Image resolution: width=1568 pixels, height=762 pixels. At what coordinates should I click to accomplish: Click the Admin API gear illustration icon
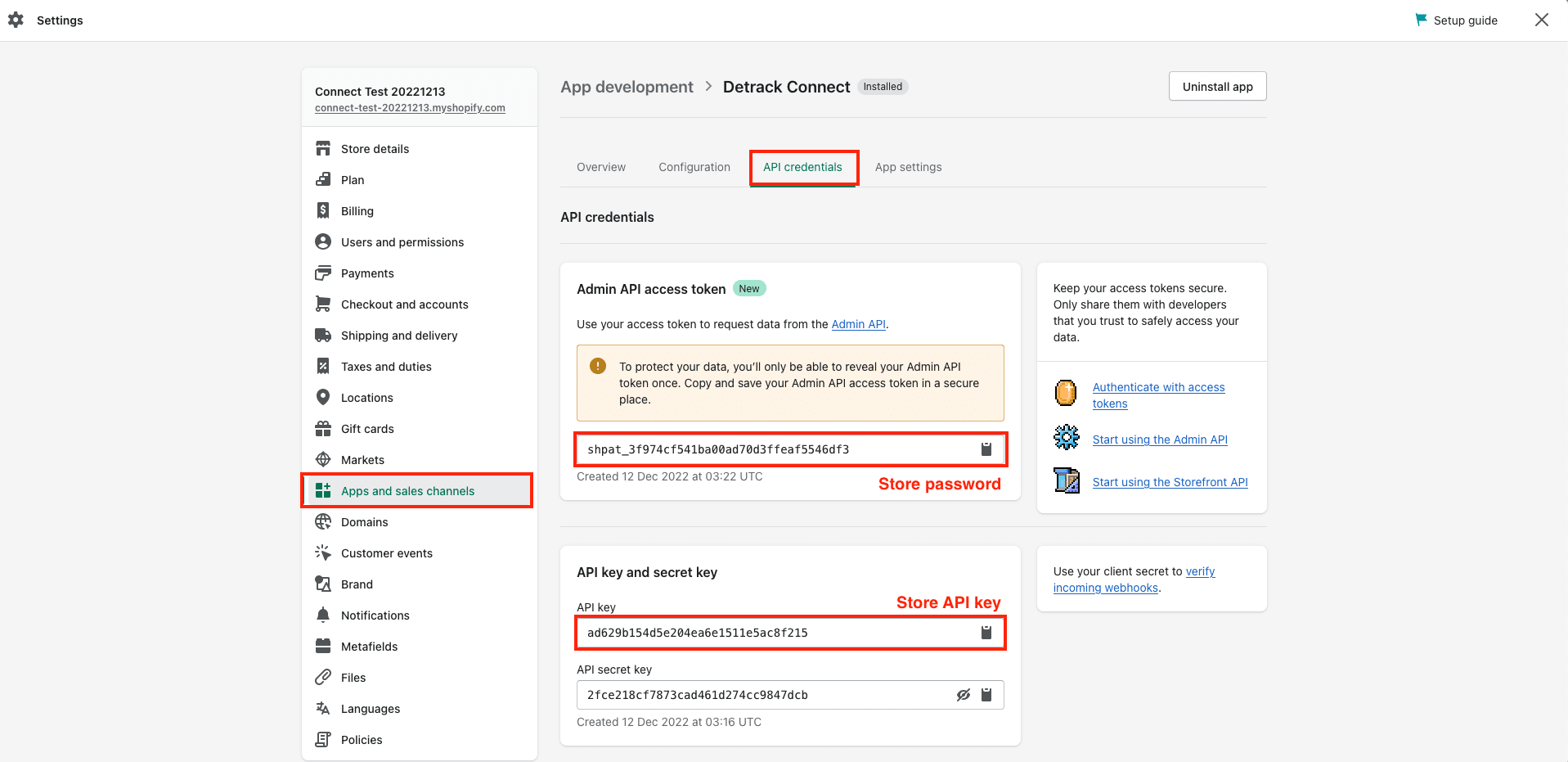(x=1066, y=437)
